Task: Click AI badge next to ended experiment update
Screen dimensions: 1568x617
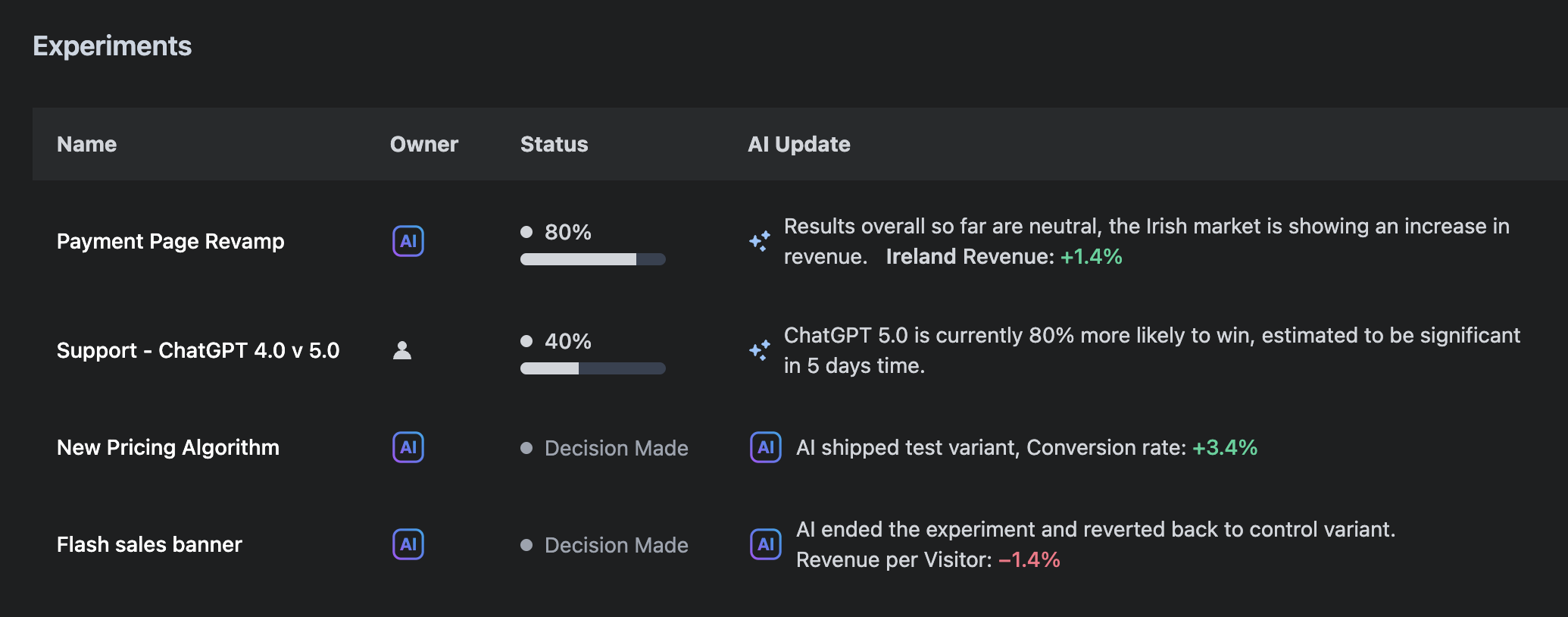Action: tap(765, 544)
